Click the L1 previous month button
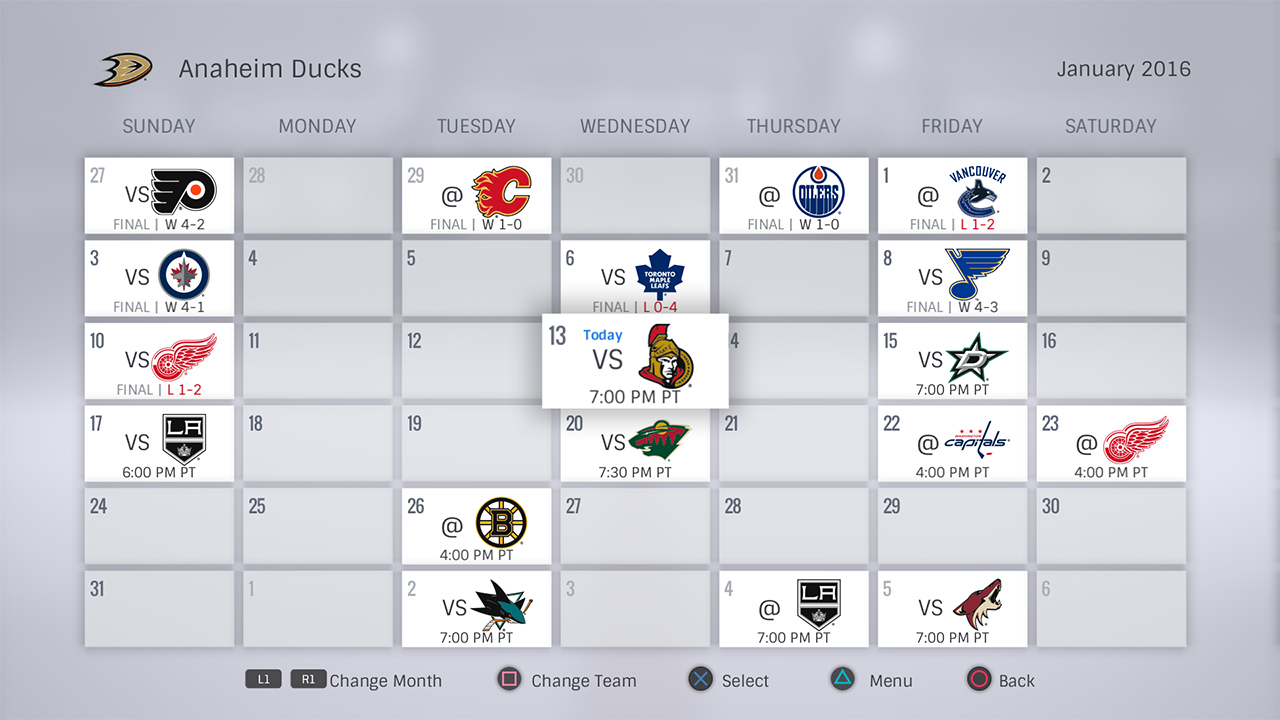The height and width of the screenshot is (720, 1280). [x=263, y=680]
